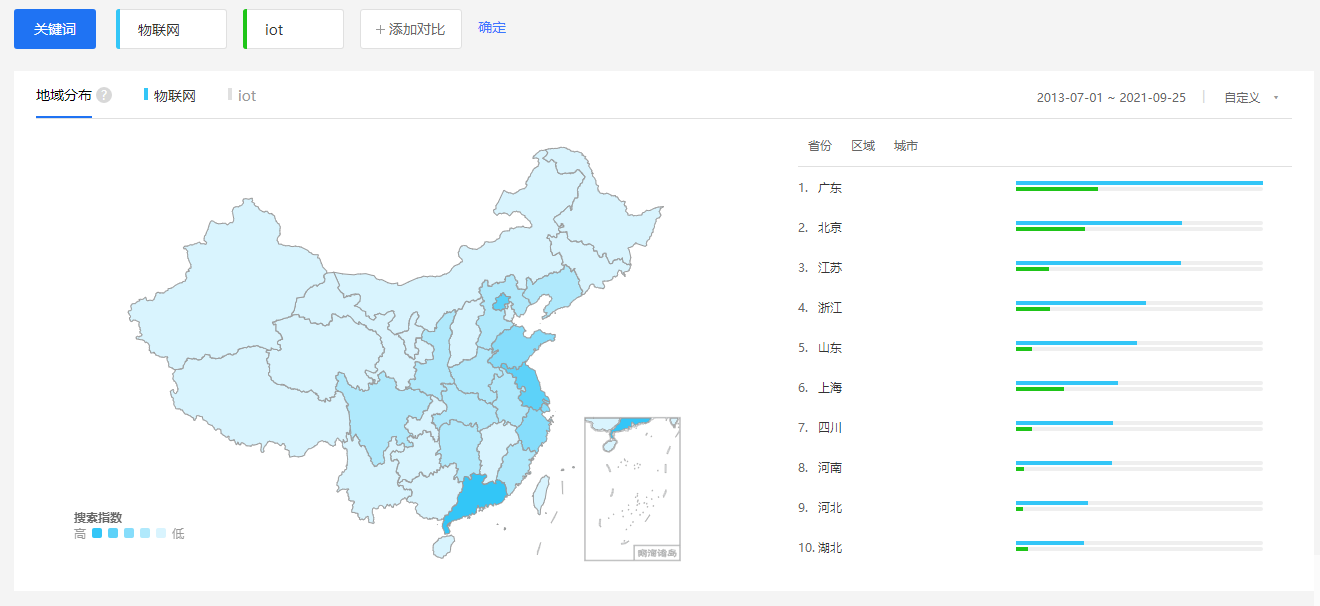The image size is (1320, 606).
Task: Switch to the 城市 tab
Action: pyautogui.click(x=905, y=146)
